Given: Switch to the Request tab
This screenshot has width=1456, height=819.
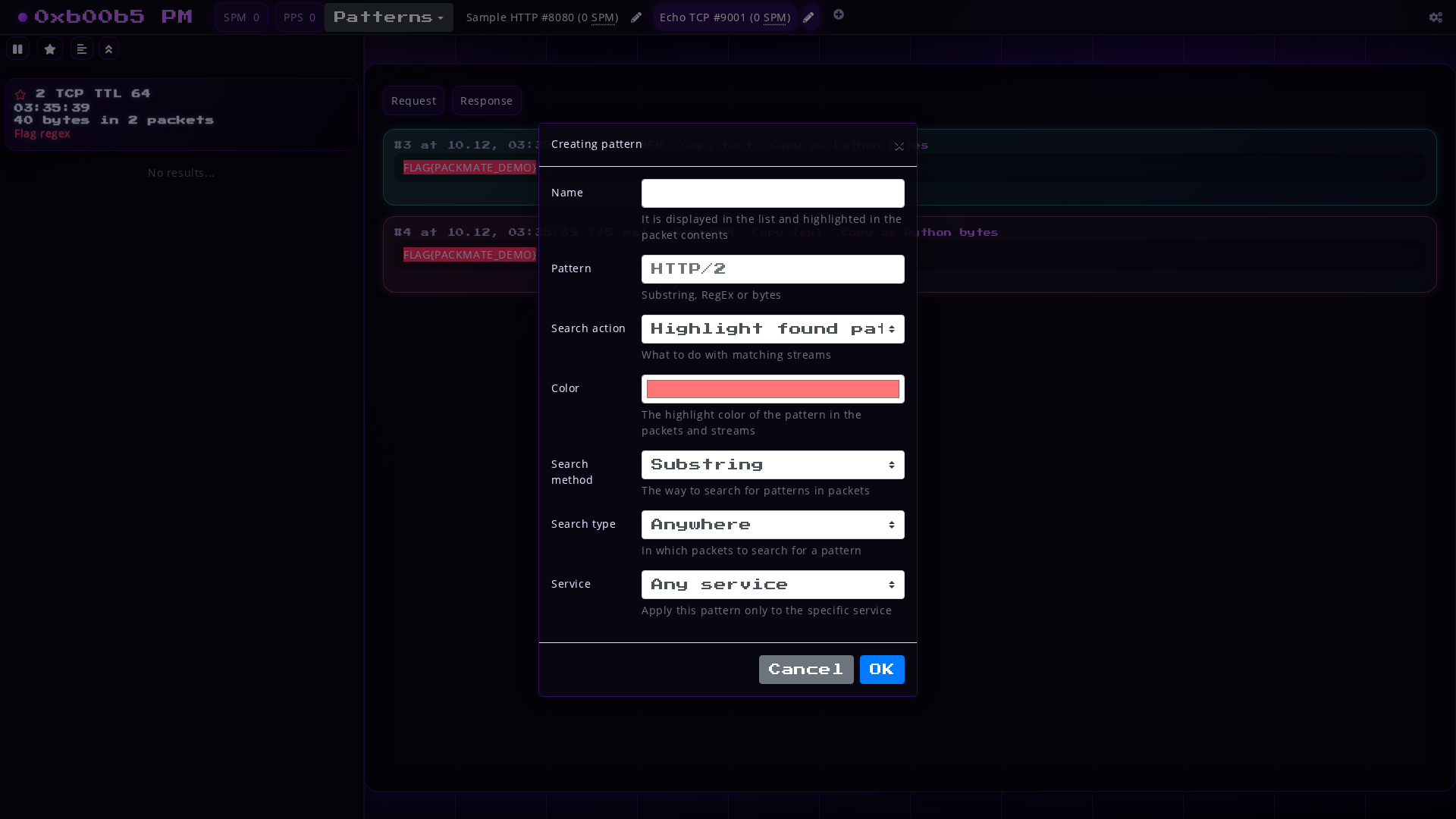Looking at the screenshot, I should pyautogui.click(x=413, y=100).
